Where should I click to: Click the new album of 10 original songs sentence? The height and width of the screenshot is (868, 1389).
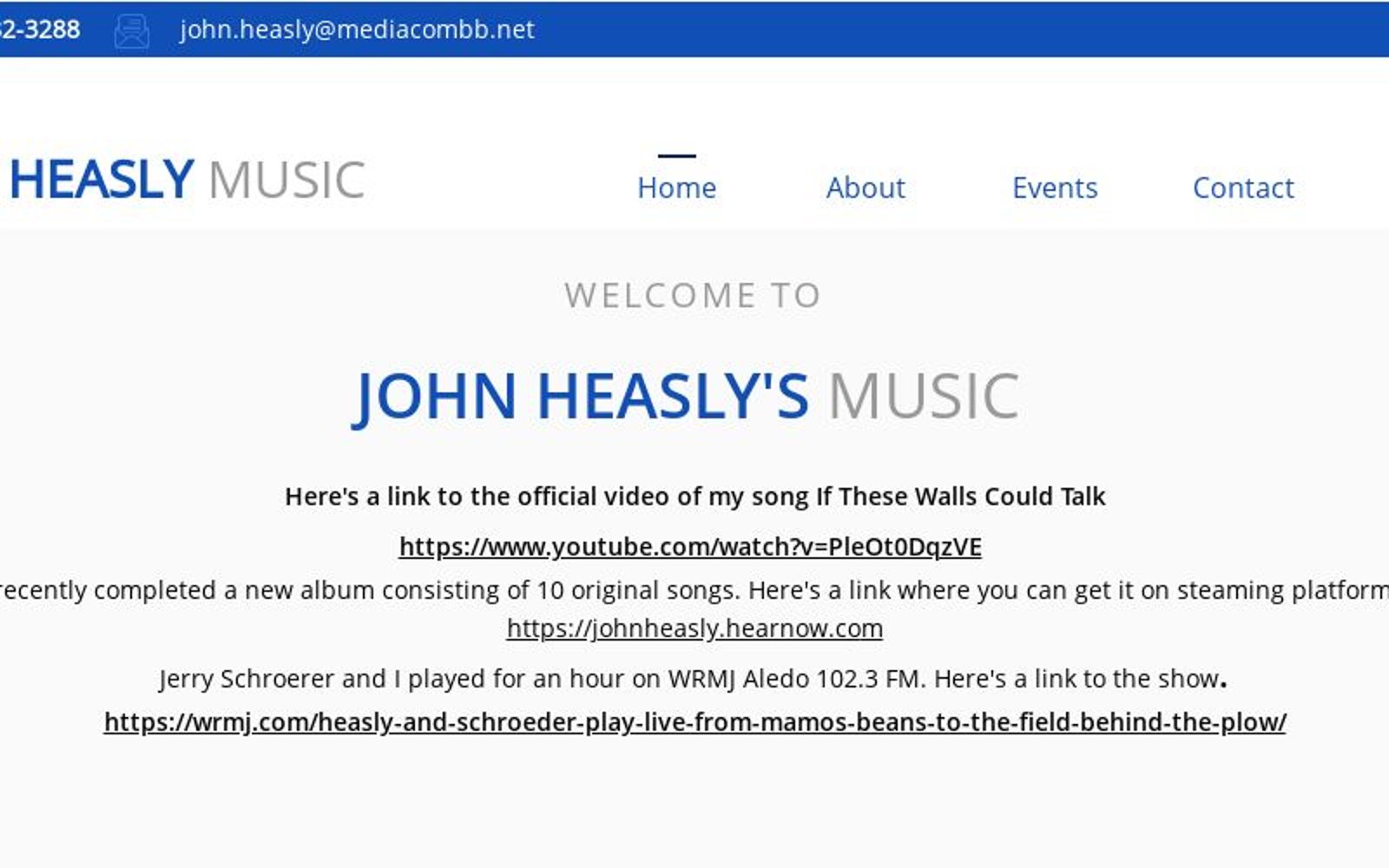point(694,590)
